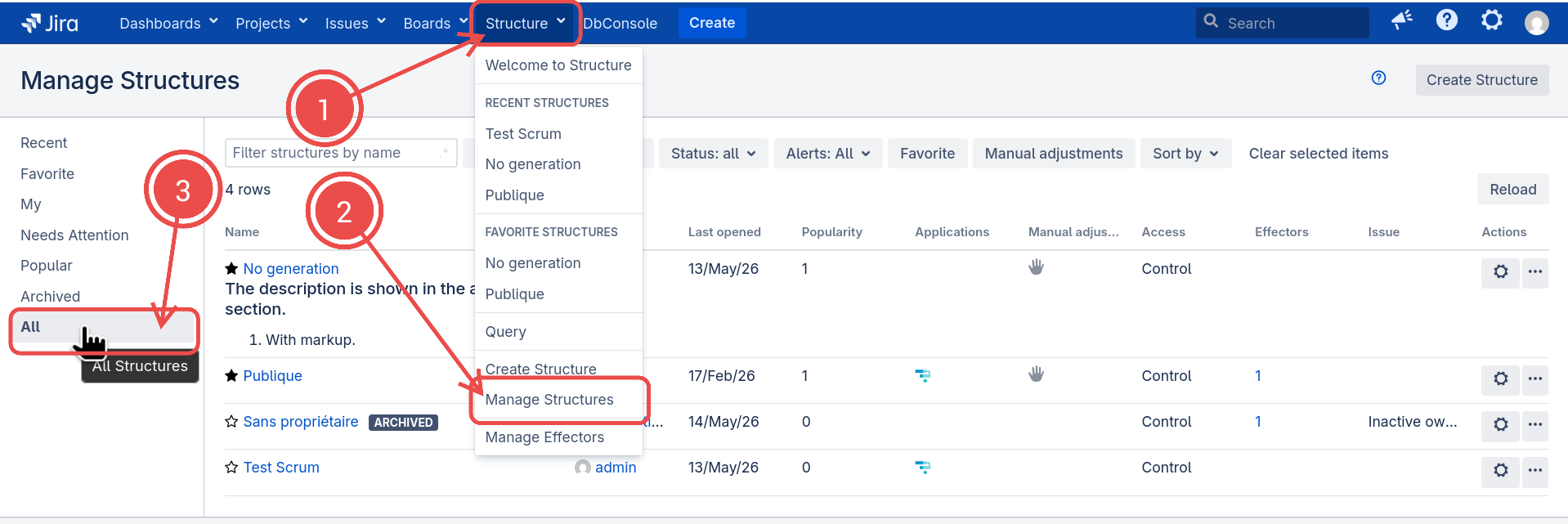Open more actions for No generation row
The height and width of the screenshot is (524, 1568).
pos(1535,272)
